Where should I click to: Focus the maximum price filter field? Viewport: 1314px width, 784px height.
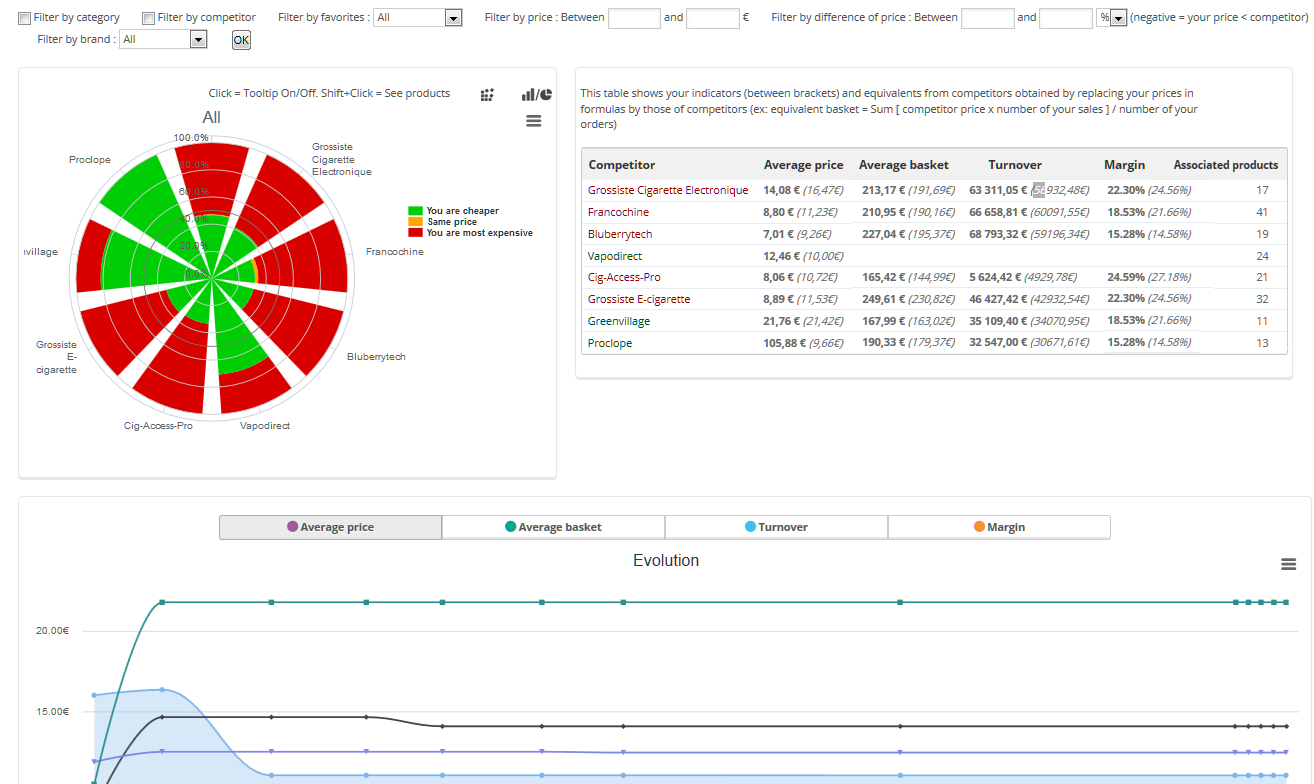[x=713, y=18]
